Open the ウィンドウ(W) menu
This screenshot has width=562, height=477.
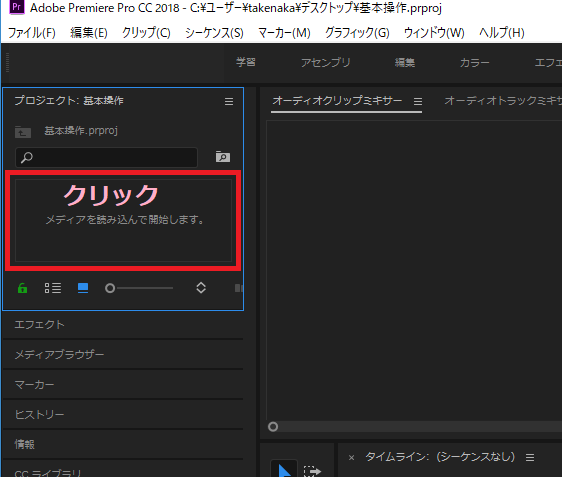tap(434, 33)
